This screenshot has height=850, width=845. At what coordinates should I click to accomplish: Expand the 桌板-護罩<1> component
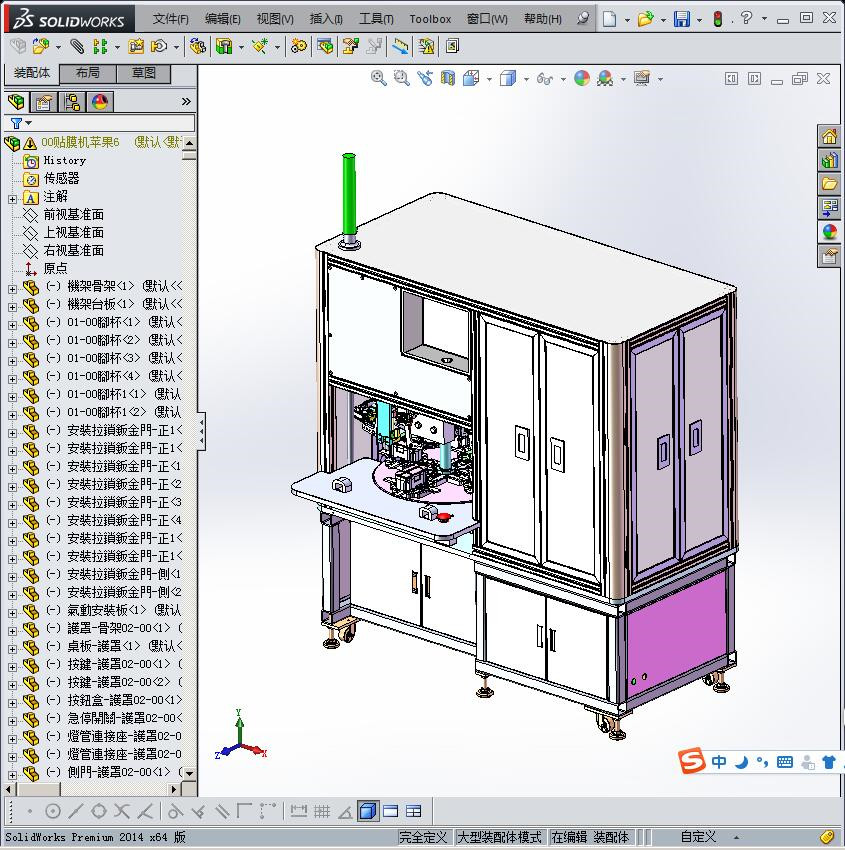tap(12, 649)
